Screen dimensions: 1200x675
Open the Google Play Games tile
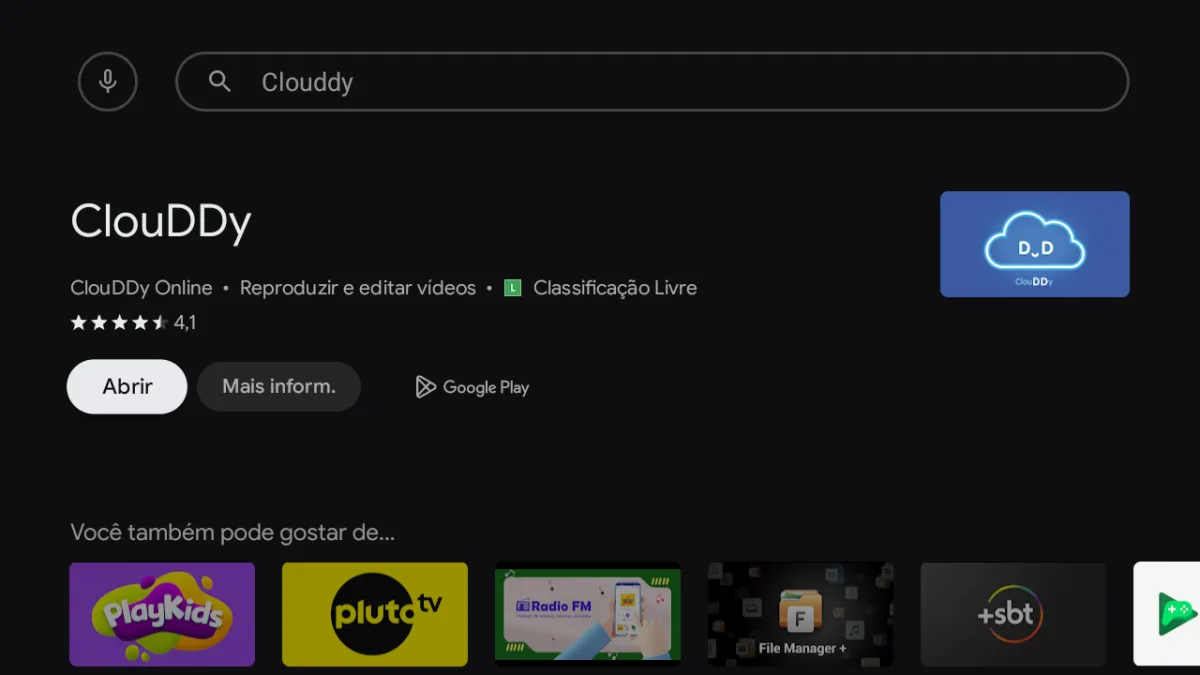[1167, 614]
